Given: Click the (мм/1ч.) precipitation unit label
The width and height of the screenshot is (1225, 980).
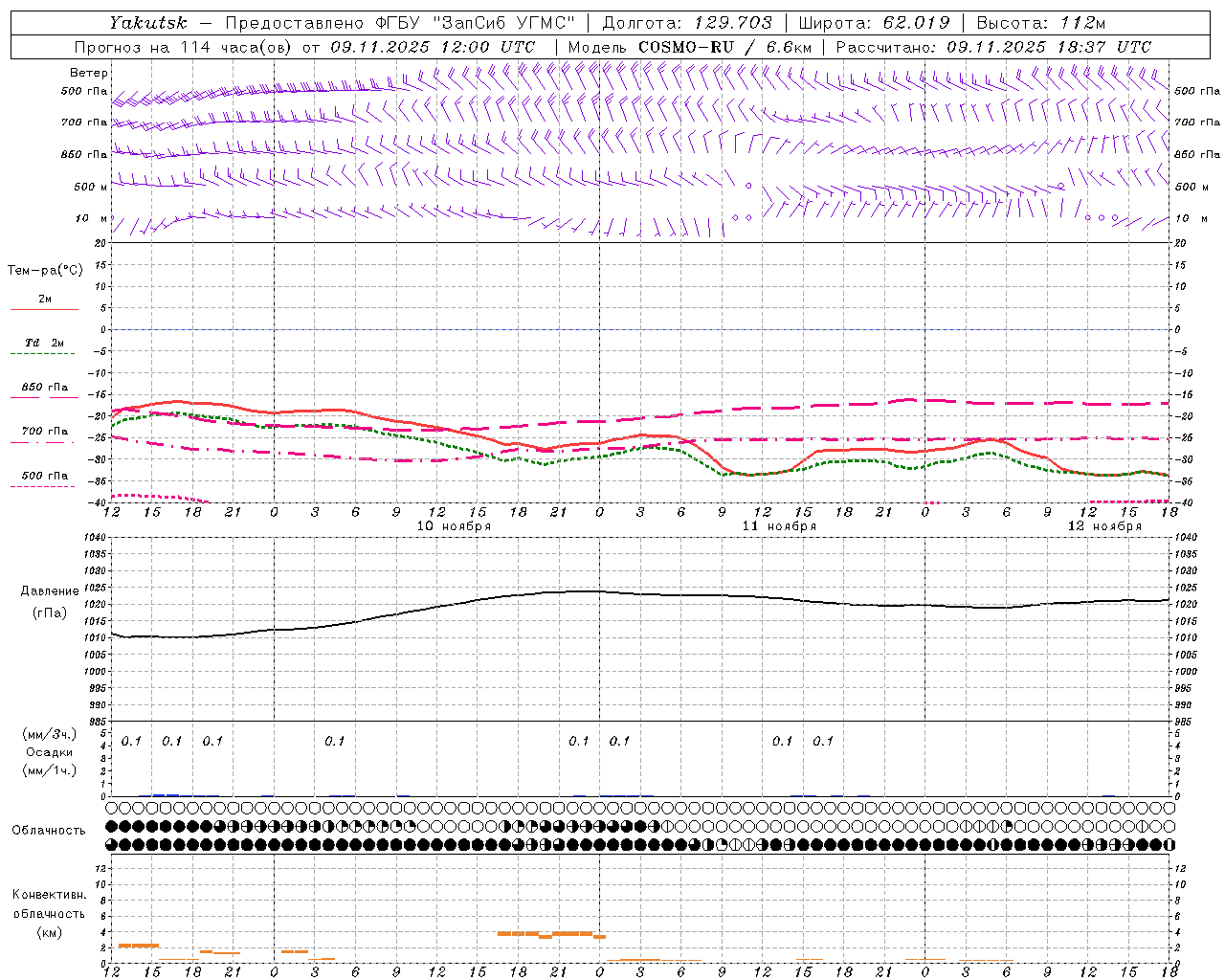Looking at the screenshot, I should (x=51, y=770).
